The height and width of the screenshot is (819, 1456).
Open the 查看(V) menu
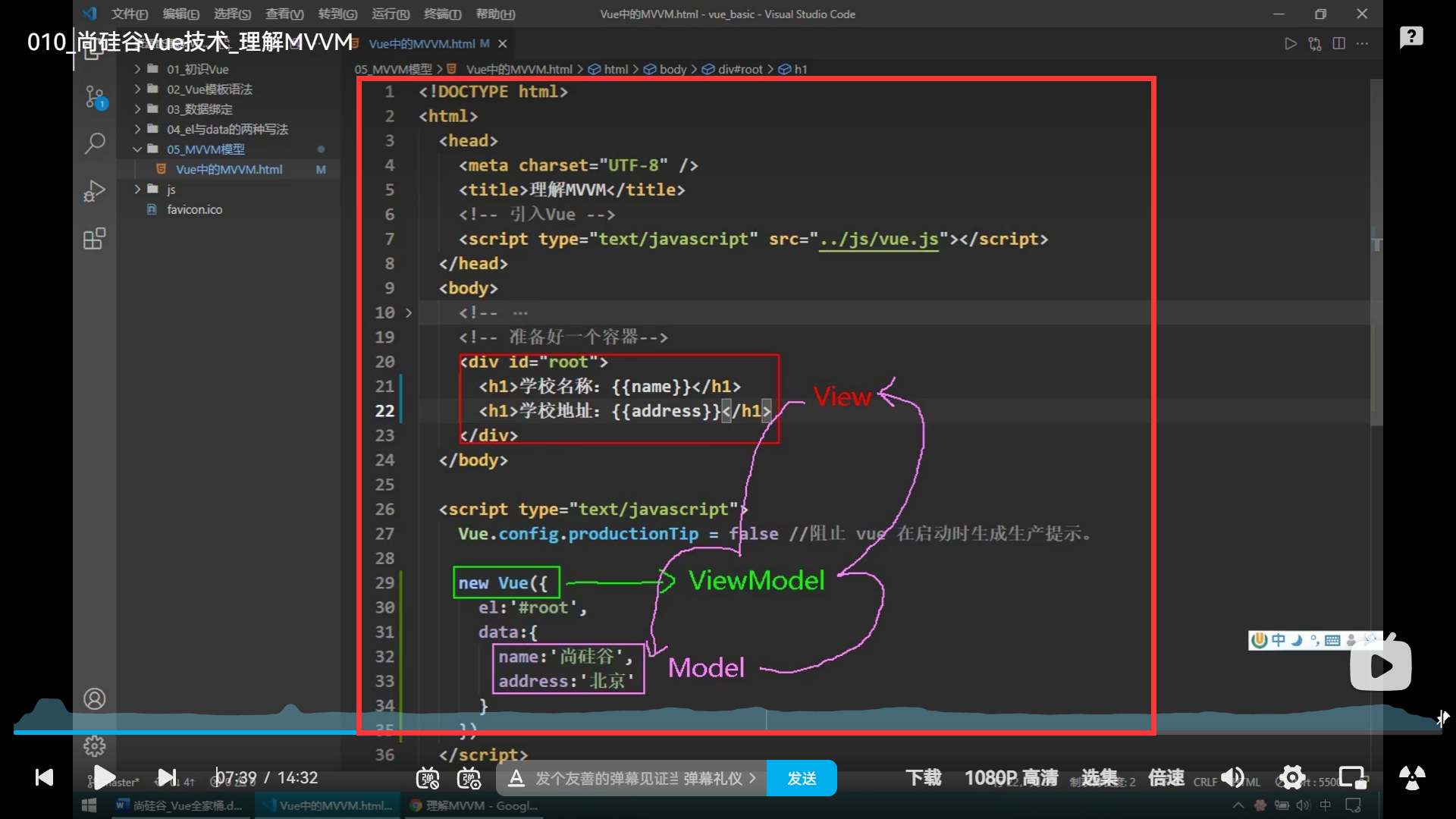(284, 14)
